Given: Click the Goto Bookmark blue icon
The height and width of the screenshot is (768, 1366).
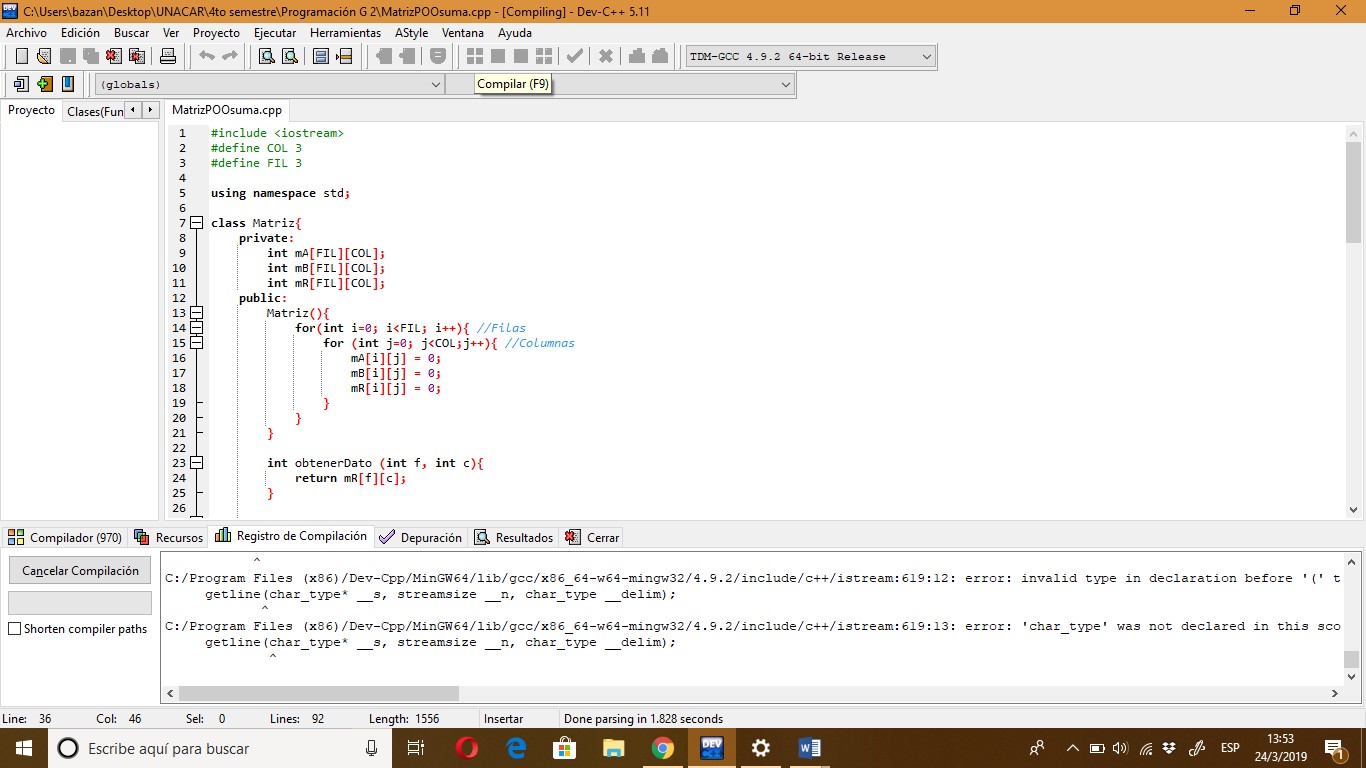Looking at the screenshot, I should [67, 84].
